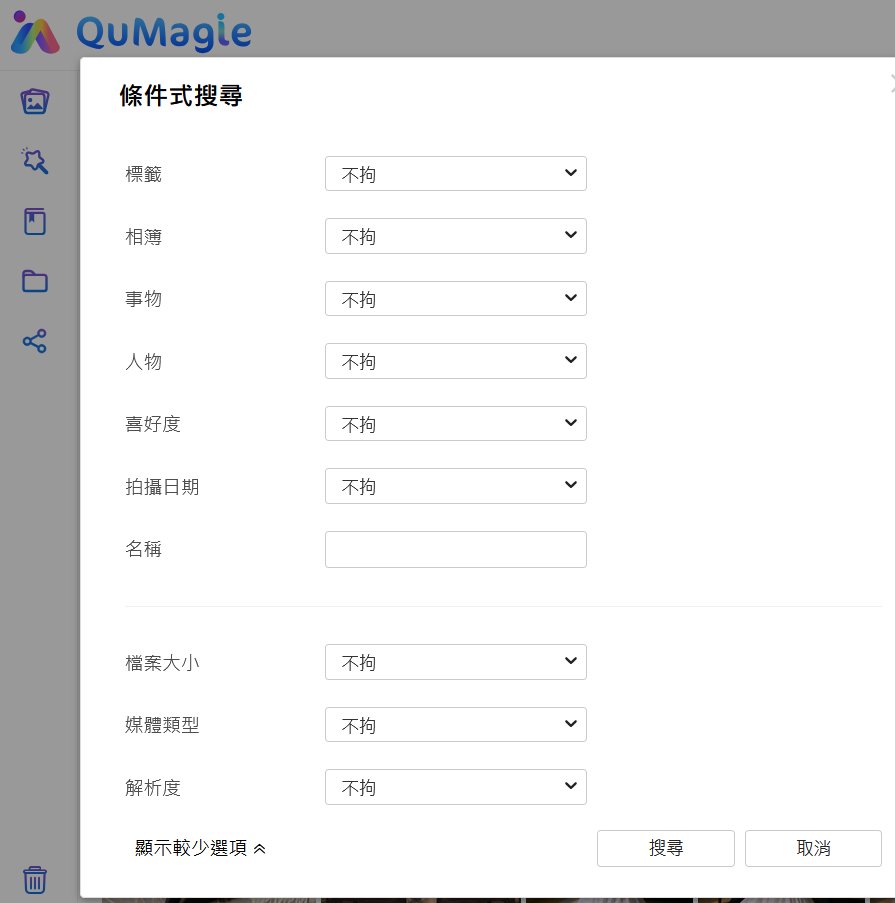Click the QuMagie logo icon
The image size is (895, 903).
click(35, 33)
